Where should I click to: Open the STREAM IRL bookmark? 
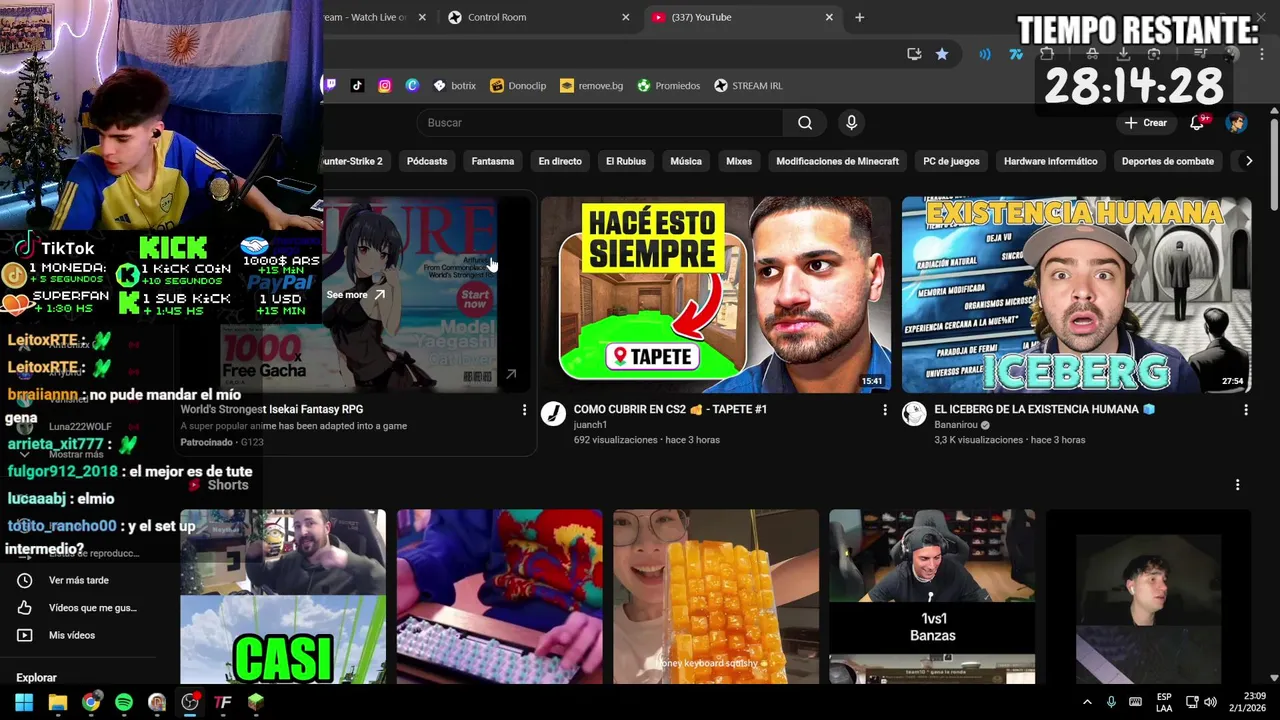click(748, 85)
